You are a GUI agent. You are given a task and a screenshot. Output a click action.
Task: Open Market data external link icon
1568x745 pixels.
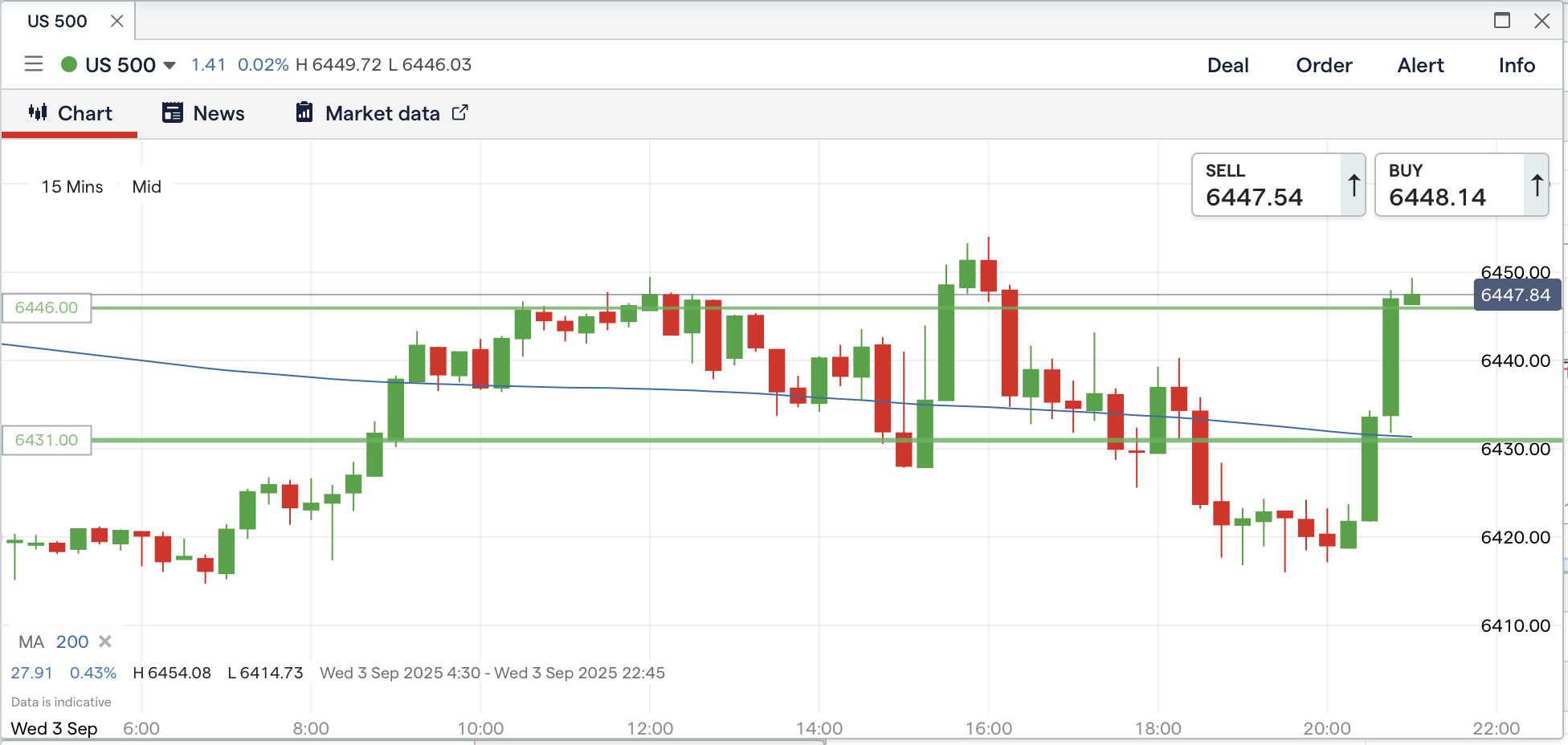(x=460, y=112)
